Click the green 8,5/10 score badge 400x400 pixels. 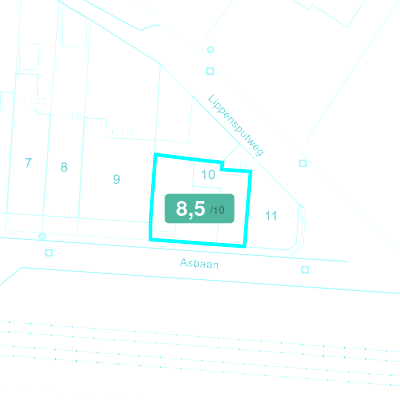point(200,209)
